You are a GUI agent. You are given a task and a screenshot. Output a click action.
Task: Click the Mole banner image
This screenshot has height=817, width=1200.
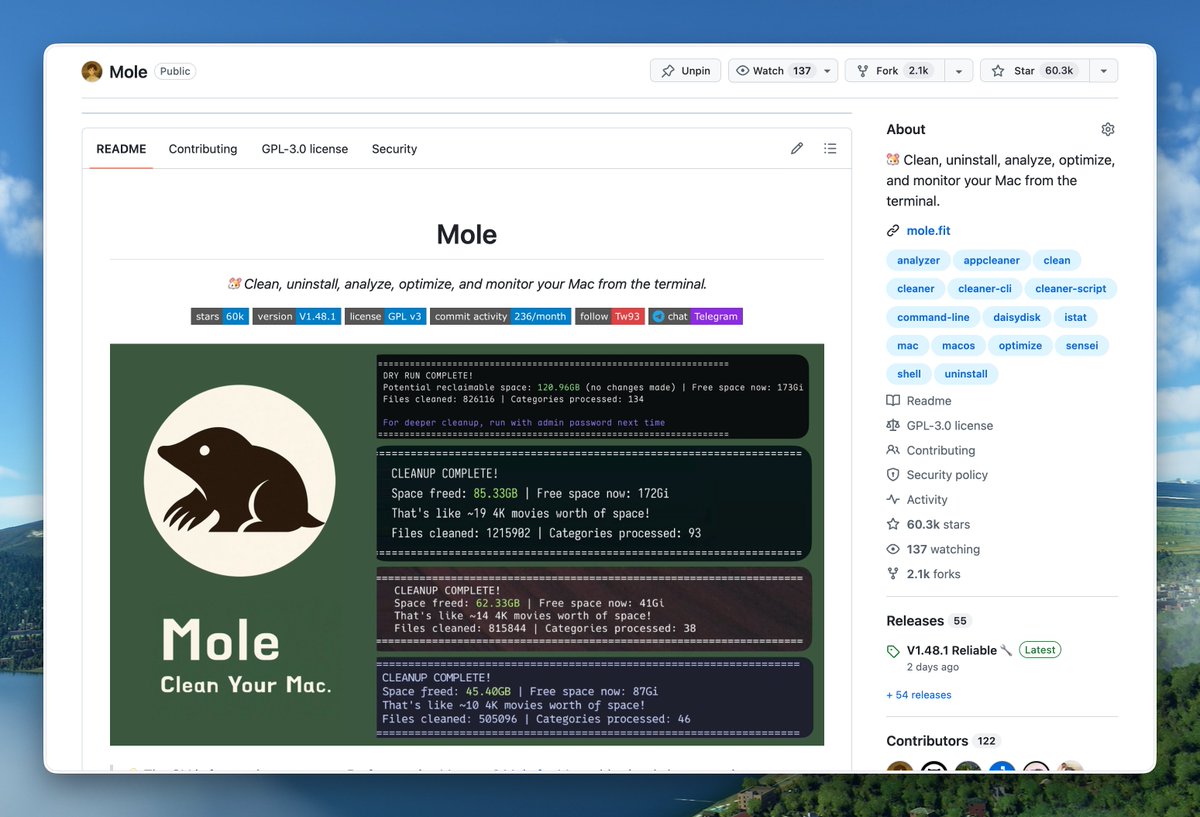(467, 544)
